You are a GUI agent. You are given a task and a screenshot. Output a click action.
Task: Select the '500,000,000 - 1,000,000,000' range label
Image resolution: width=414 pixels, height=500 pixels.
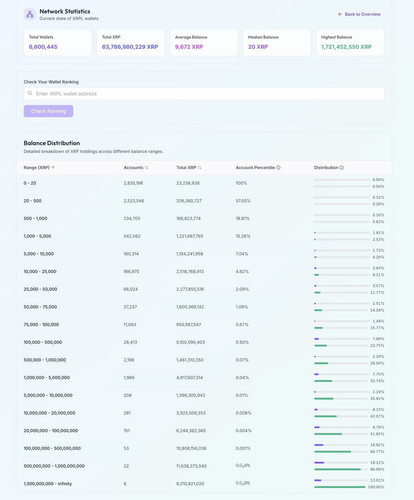[x=54, y=466]
